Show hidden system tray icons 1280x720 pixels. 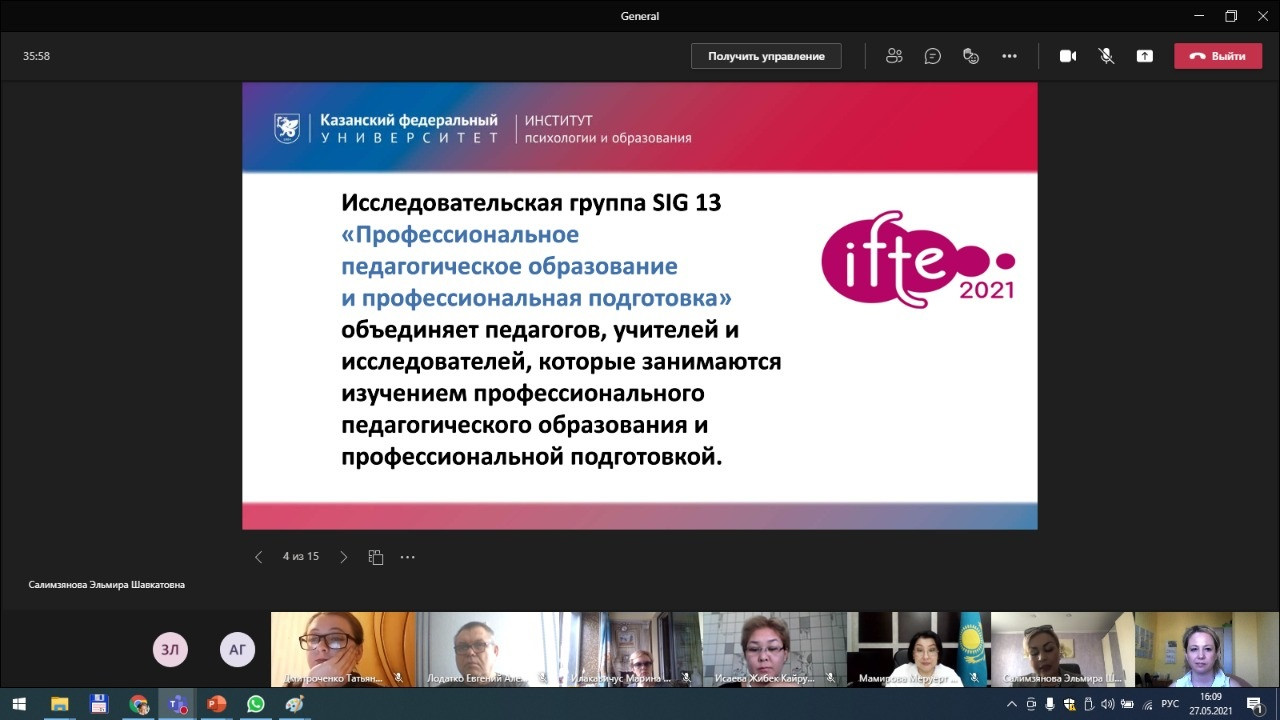point(1013,704)
